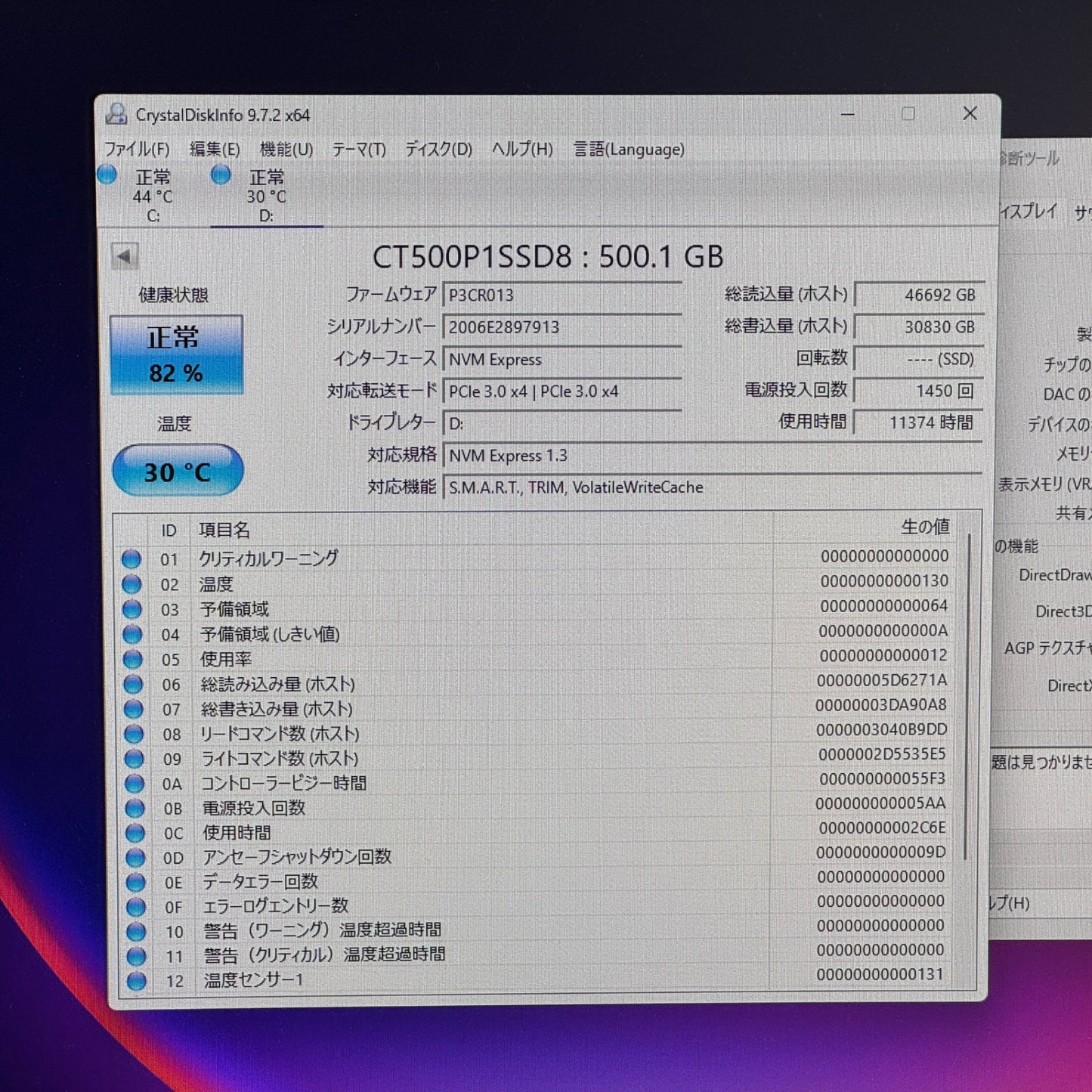
Task: Click the serial number field 2006E2897913
Action: point(562,327)
